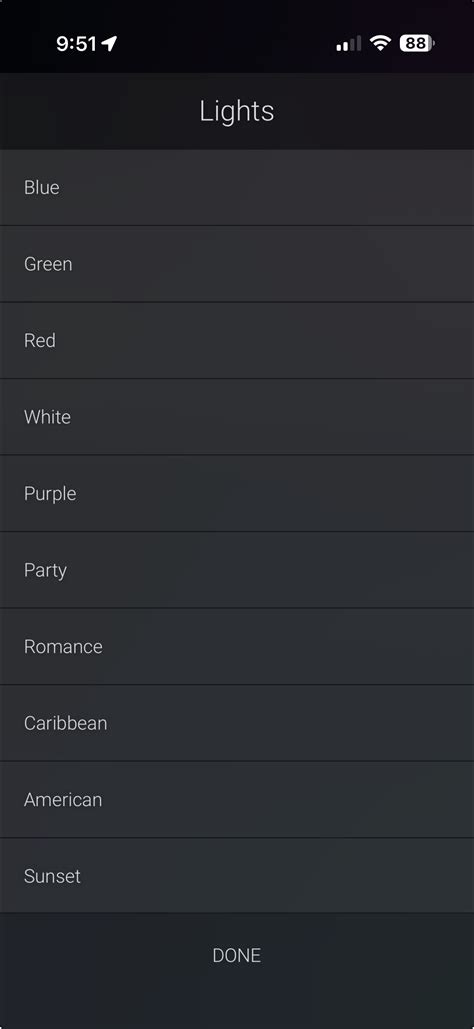Tap the empty area right of Sunset row
Screen dimensions: 474x1029
click(276, 876)
